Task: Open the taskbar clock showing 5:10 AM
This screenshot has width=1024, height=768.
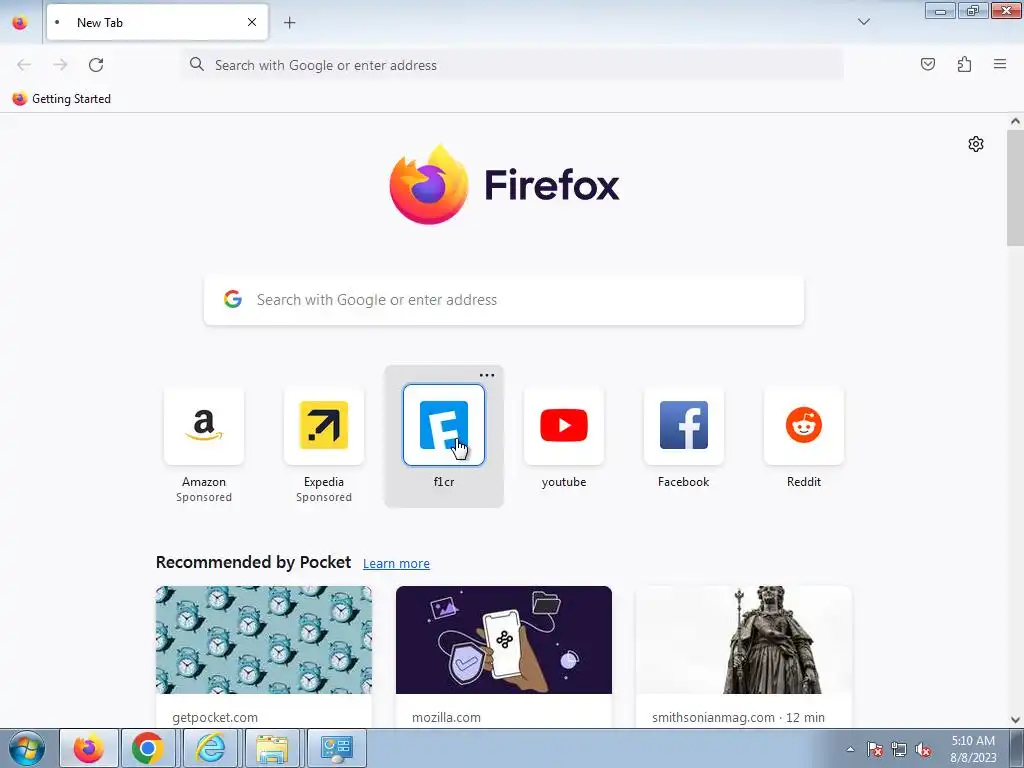Action: coord(973,748)
